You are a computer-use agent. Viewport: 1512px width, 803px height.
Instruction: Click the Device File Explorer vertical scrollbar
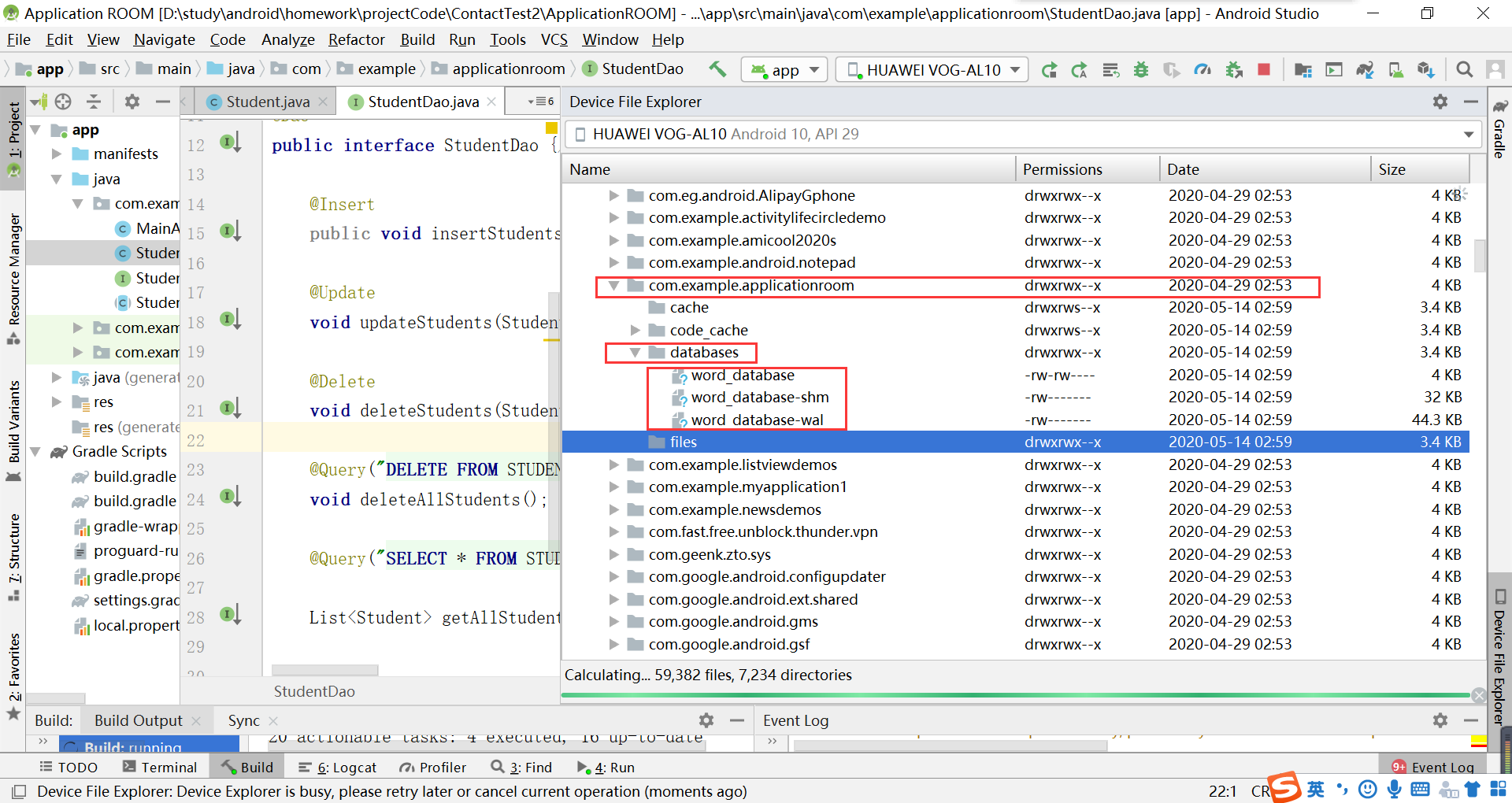[1480, 256]
